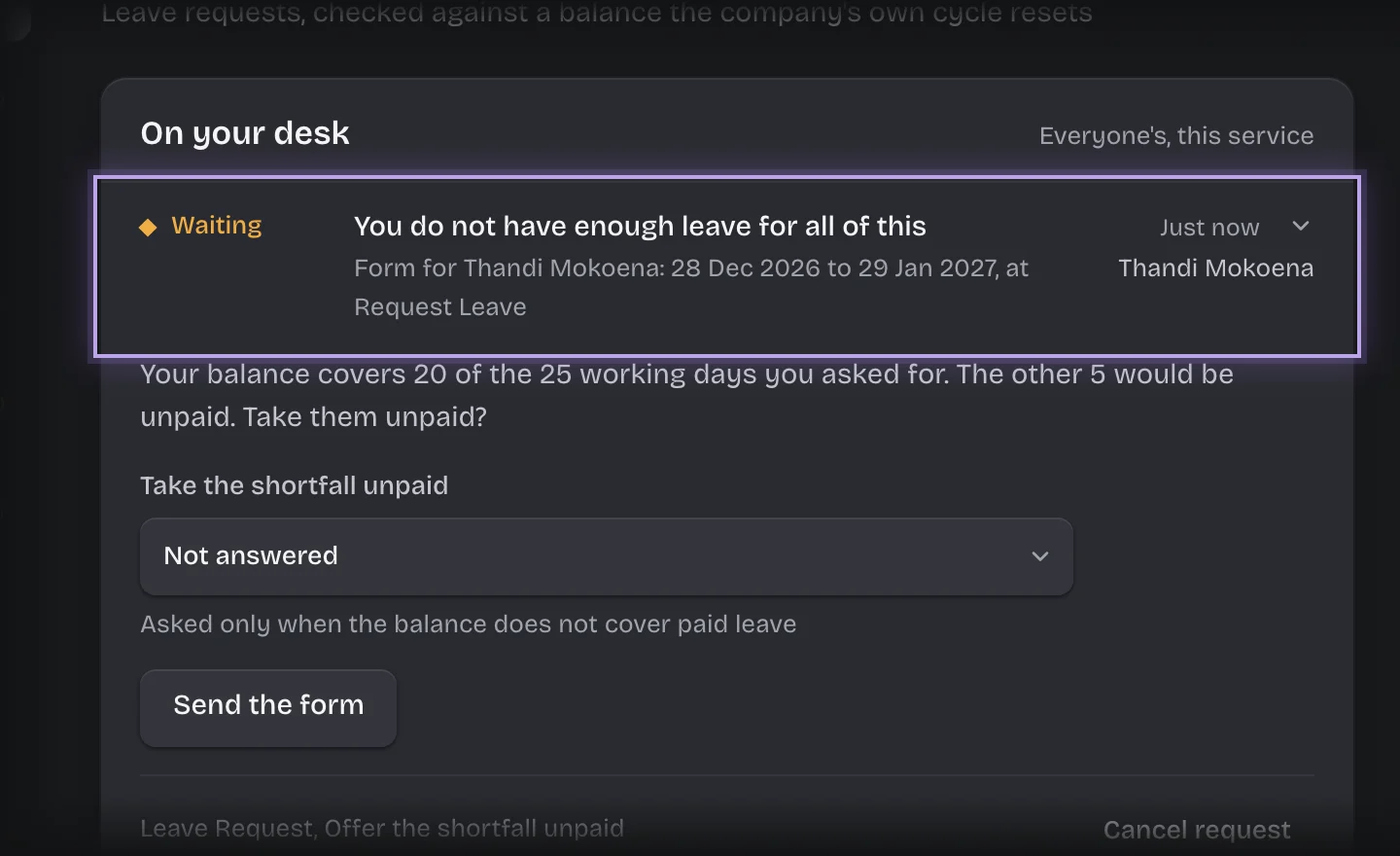The height and width of the screenshot is (856, 1400).
Task: Click the arrow inside Not answered field
Action: point(1040,556)
